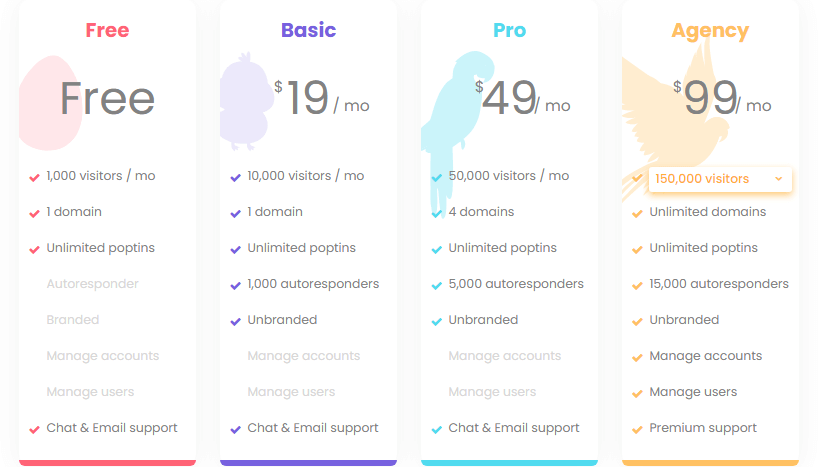821x467 pixels.
Task: Click the pink egg shape icon
Action: 51,103
